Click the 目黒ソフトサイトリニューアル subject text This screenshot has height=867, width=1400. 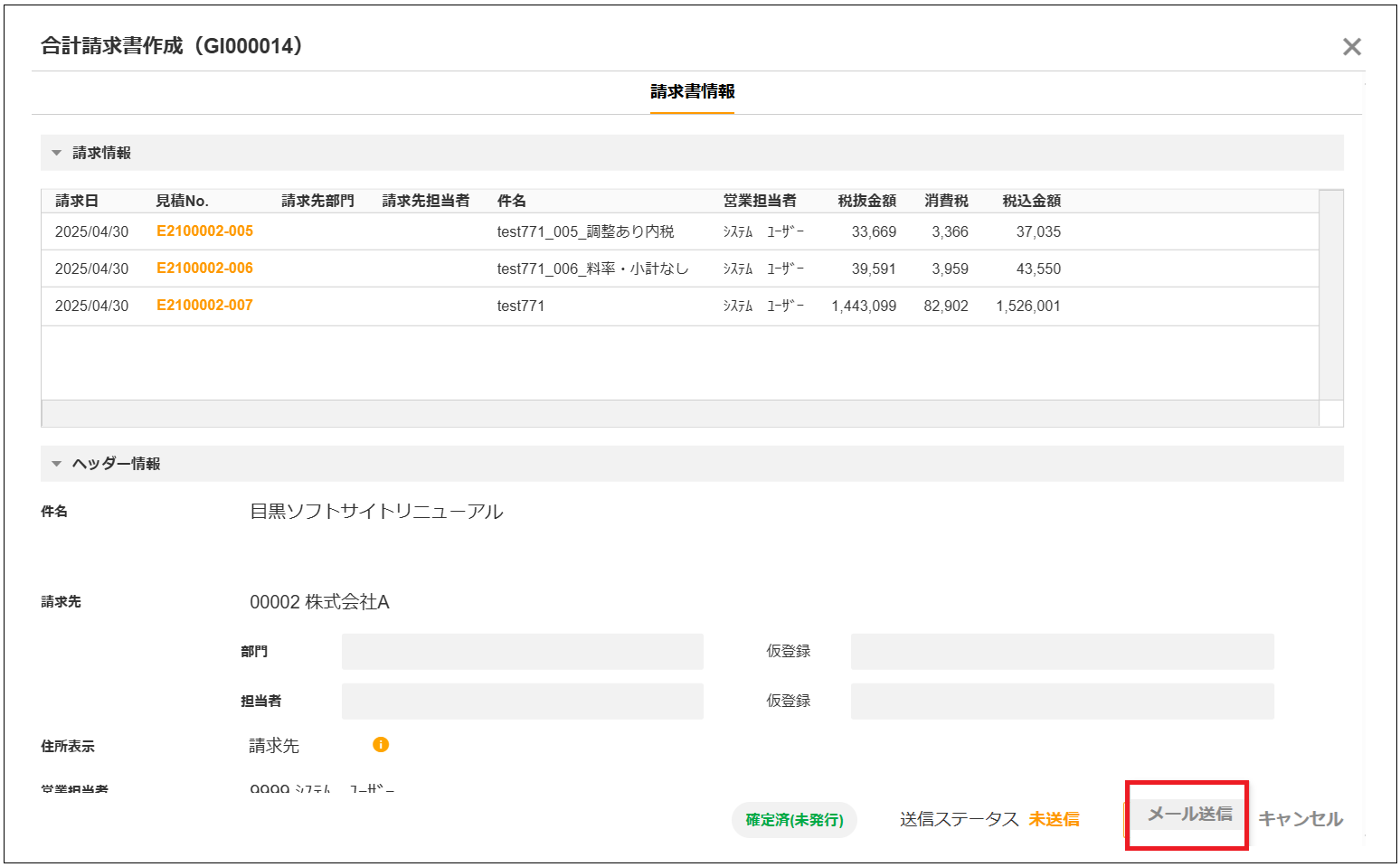coord(376,511)
